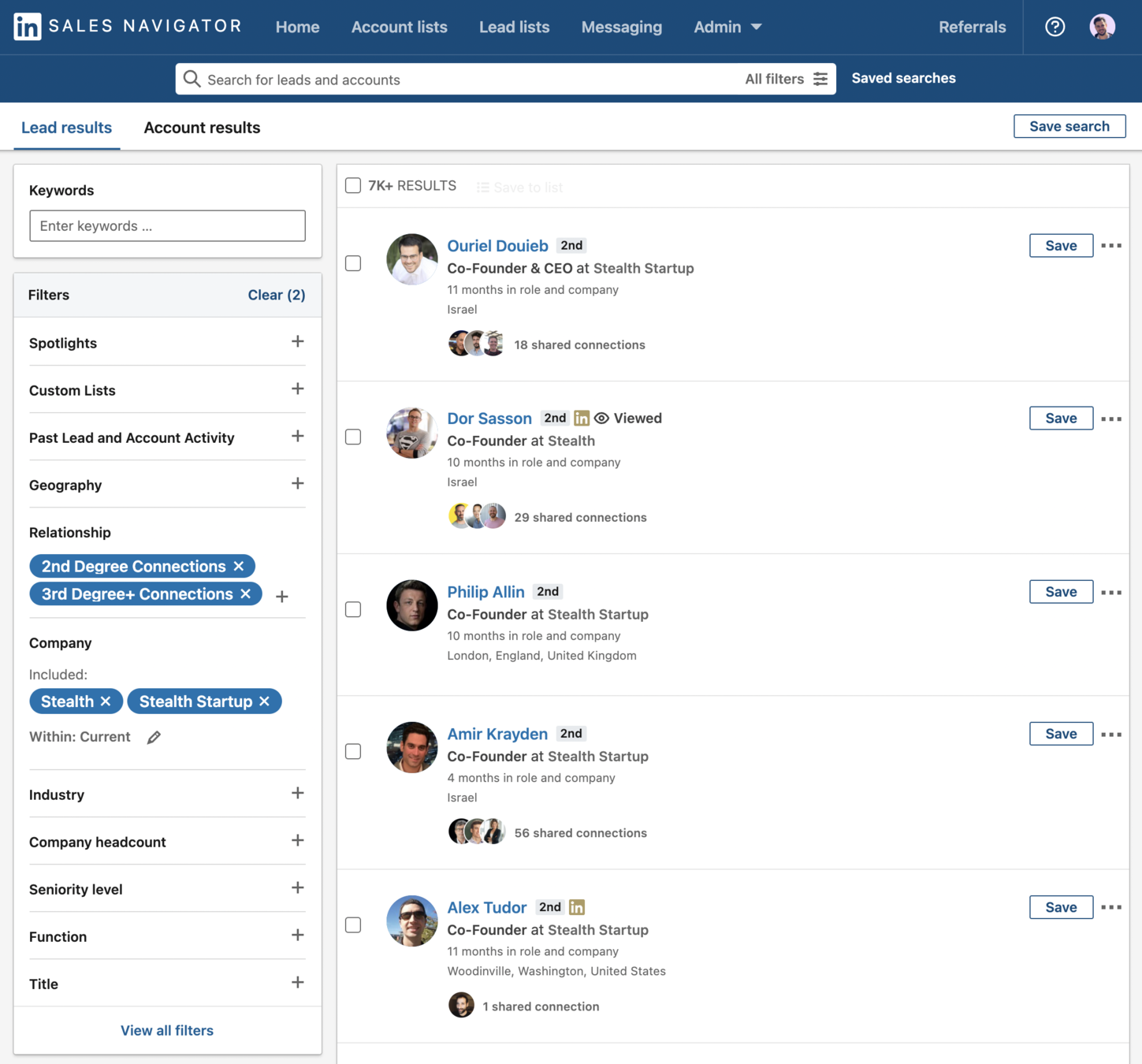Screen dimensions: 1142x1064
Task: Go to Home in top navigation
Action: tap(297, 27)
